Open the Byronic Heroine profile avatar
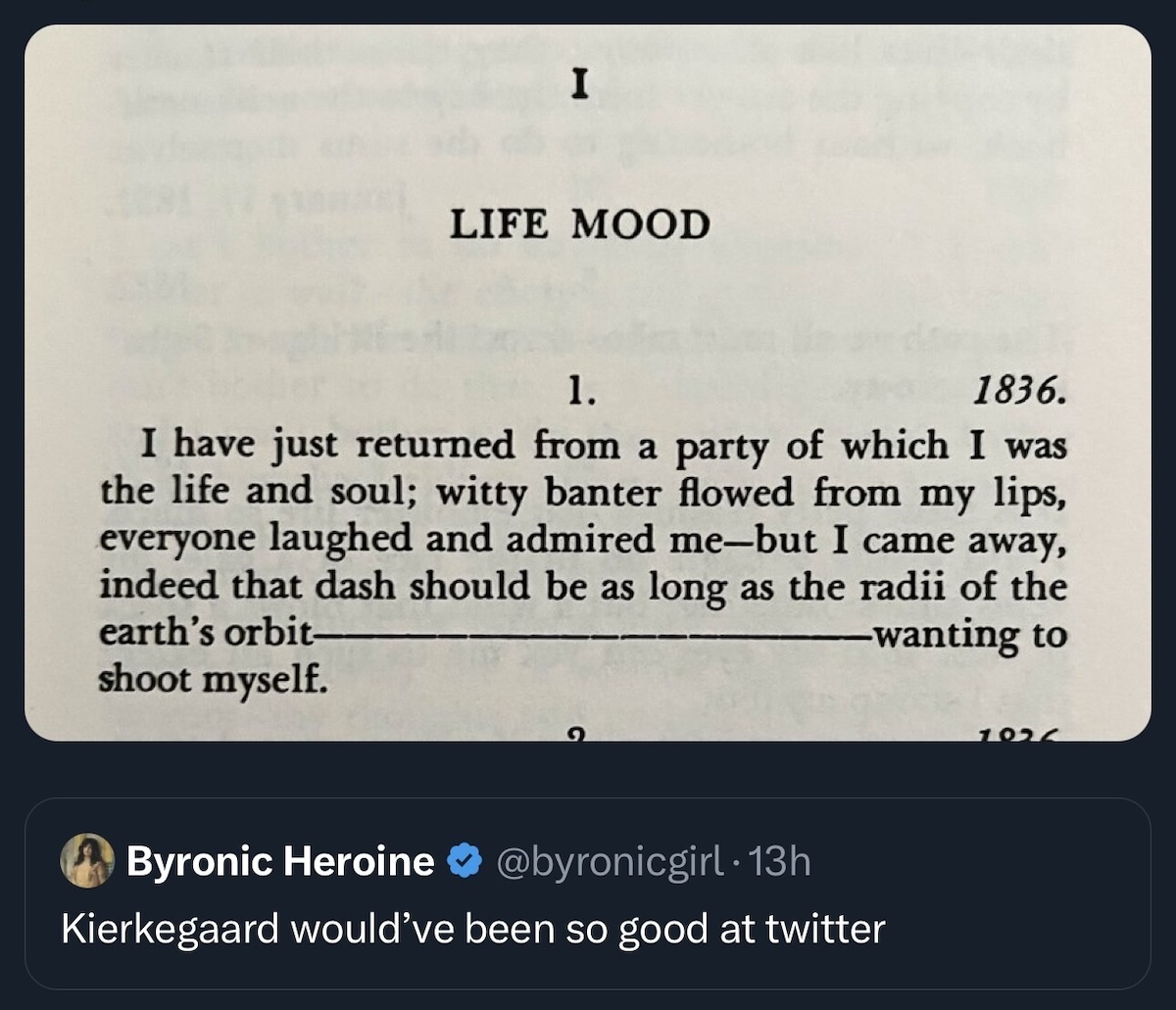 click(x=86, y=862)
